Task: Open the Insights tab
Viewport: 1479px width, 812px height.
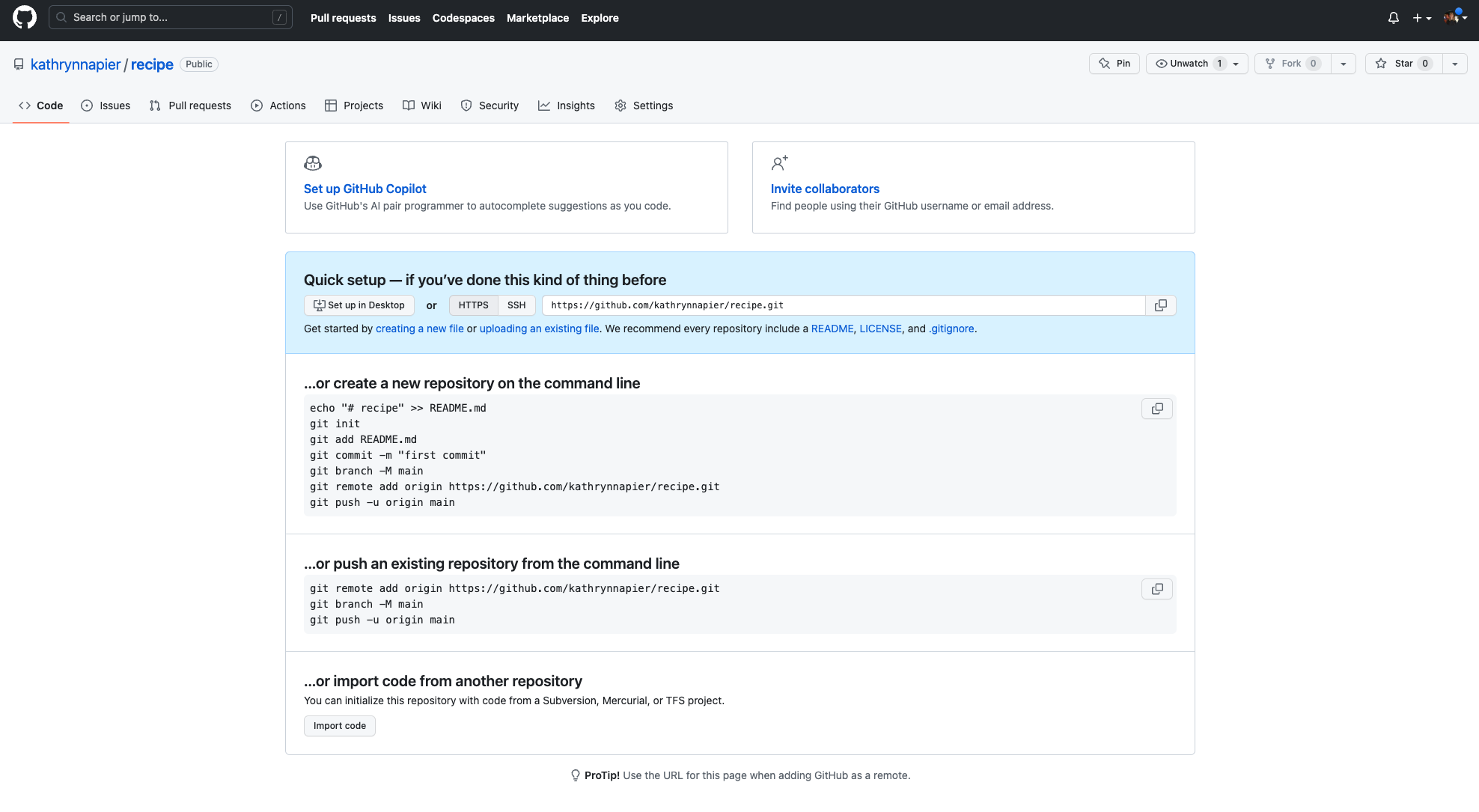Action: click(567, 106)
